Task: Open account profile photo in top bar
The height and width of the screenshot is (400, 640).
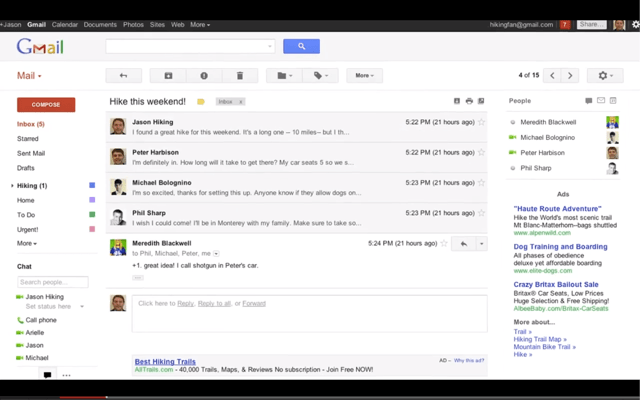Action: [619, 24]
